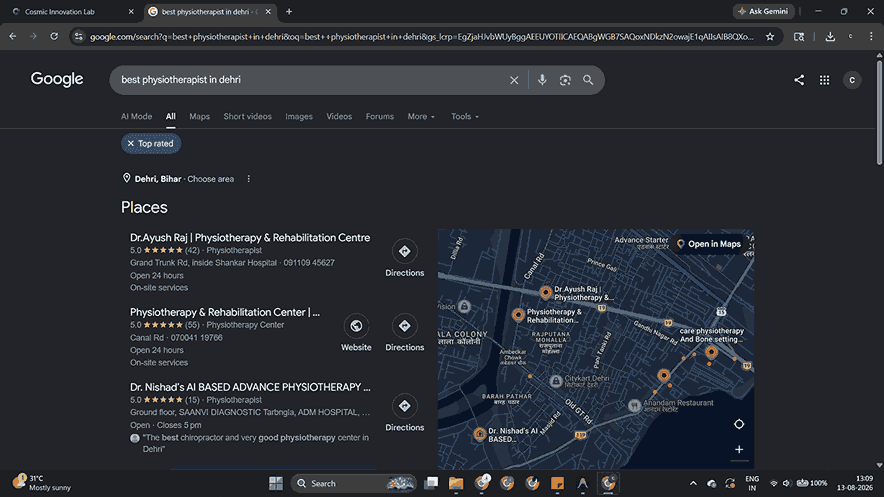Click Dr. Nishad's AI BASED map pin
This screenshot has width=884, height=497.
click(479, 434)
